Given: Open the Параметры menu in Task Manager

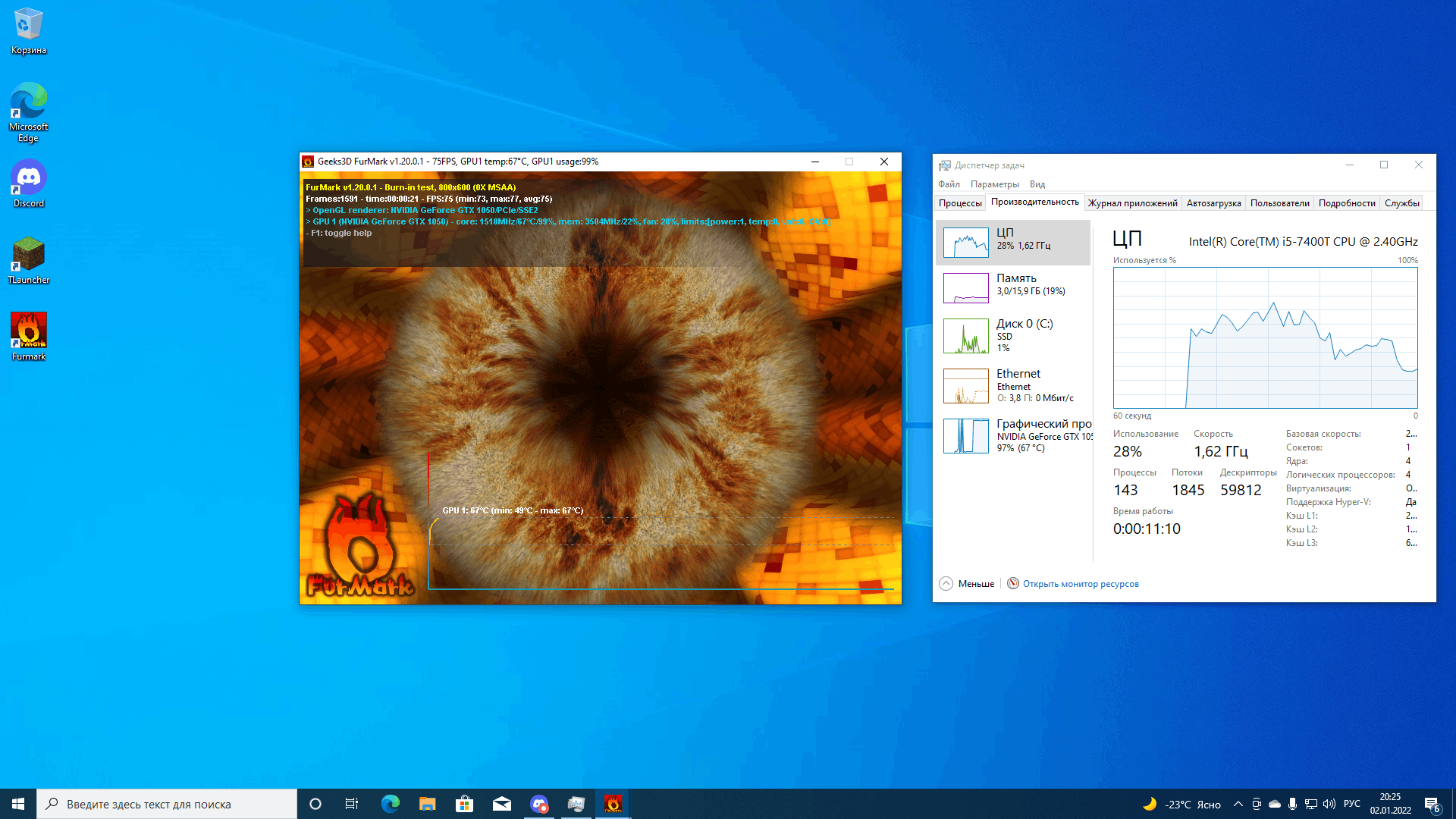Looking at the screenshot, I should click(995, 184).
